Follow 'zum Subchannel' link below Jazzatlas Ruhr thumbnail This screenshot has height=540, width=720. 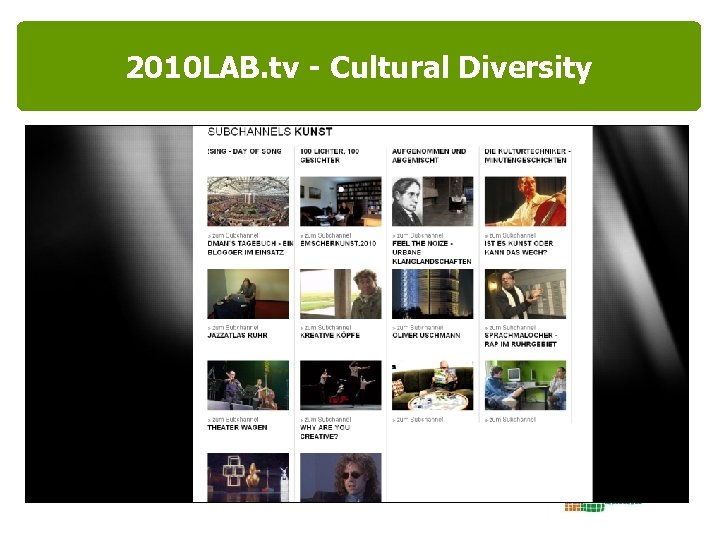233,419
